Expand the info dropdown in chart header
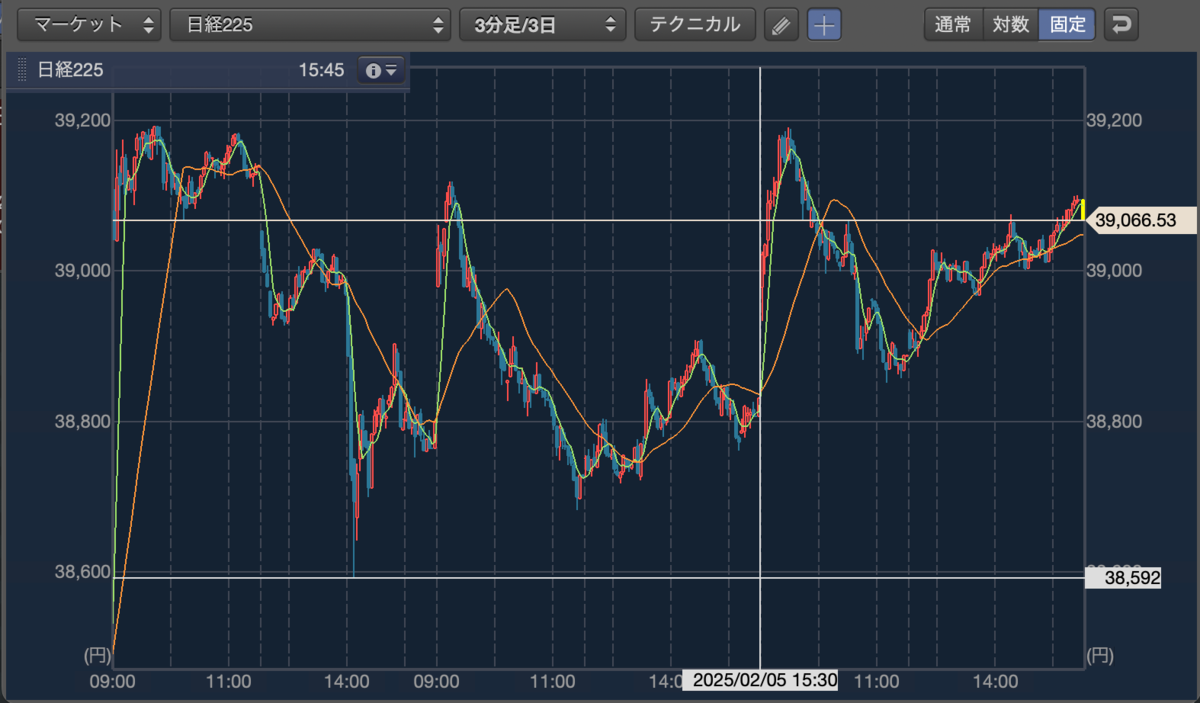 (382, 71)
